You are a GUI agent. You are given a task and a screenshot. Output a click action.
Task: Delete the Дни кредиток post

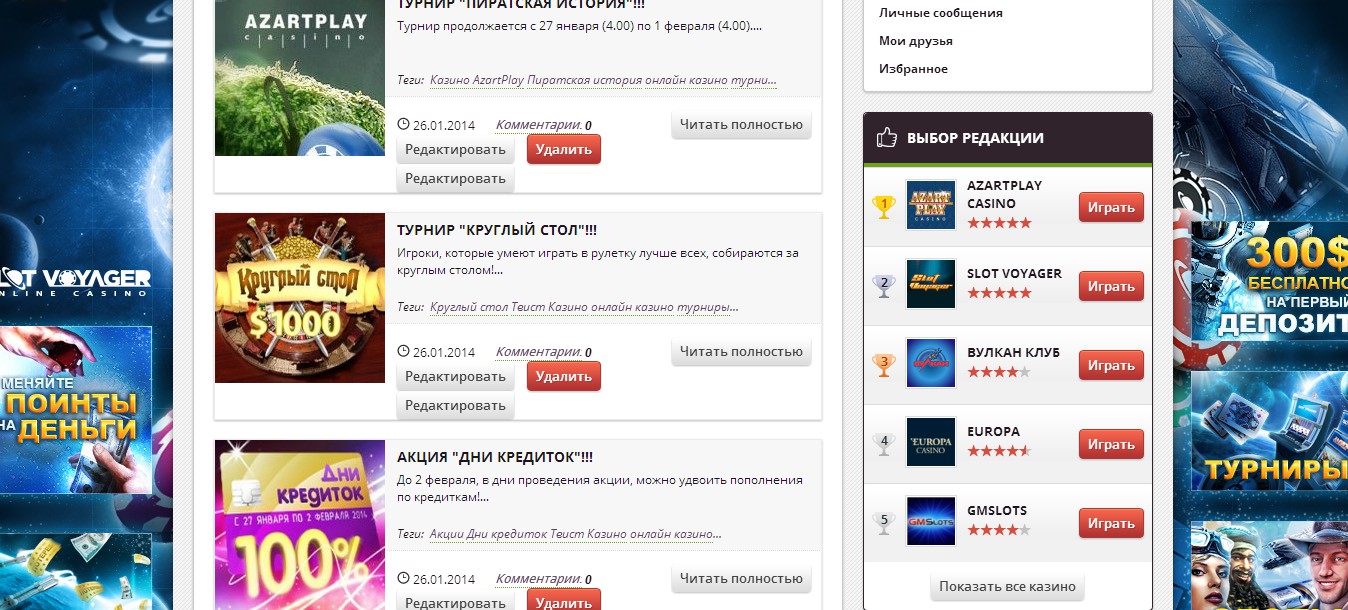(x=564, y=600)
